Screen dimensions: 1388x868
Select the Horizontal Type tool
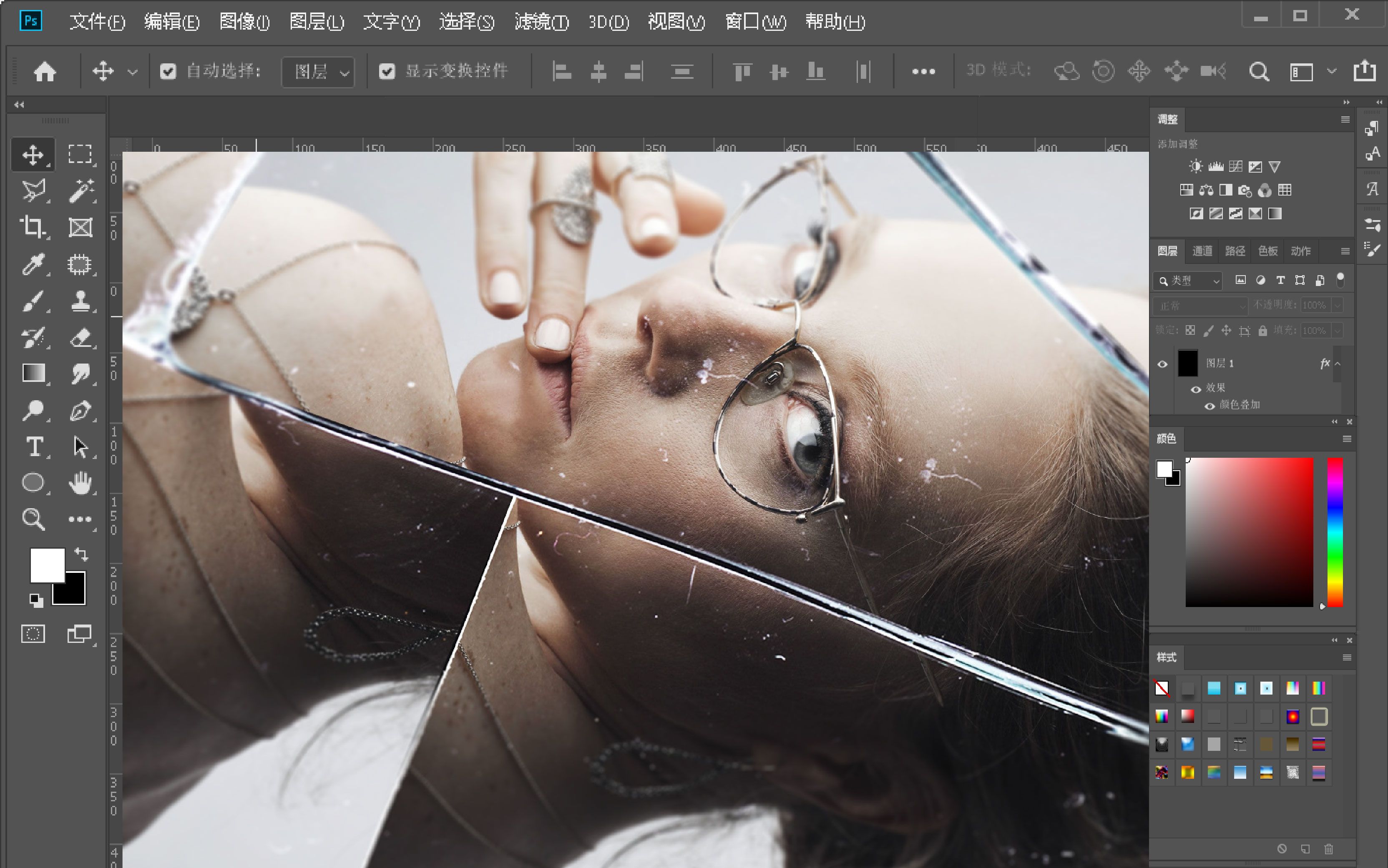tap(34, 447)
